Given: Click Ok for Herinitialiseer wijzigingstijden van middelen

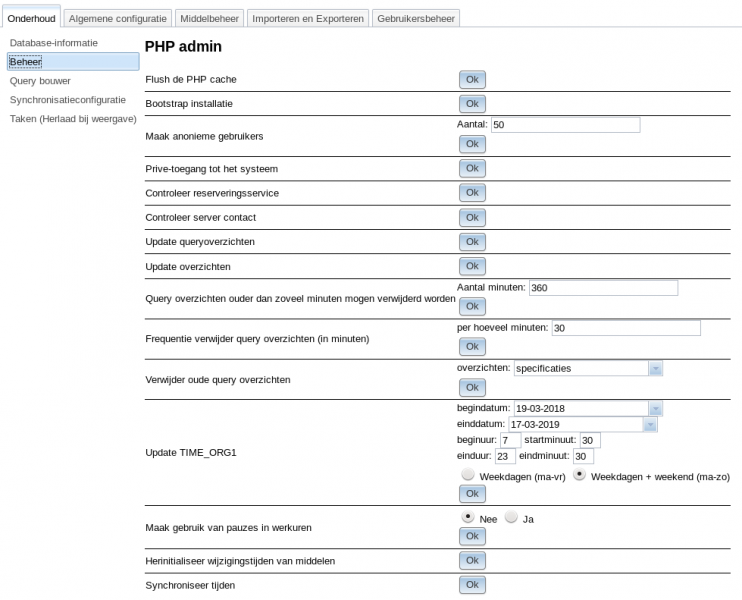Looking at the screenshot, I should (472, 560).
